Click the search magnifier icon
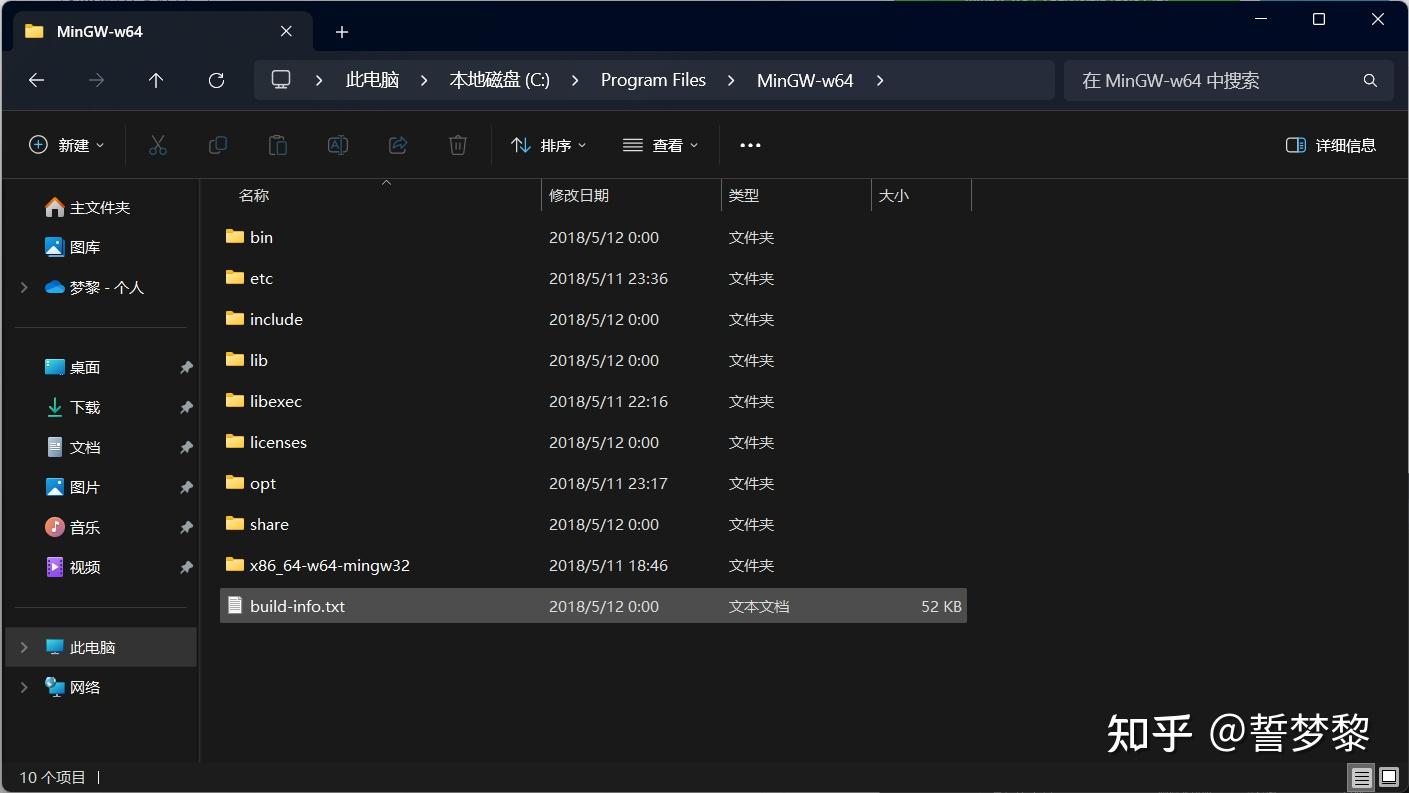The width and height of the screenshot is (1409, 793). pyautogui.click(x=1370, y=80)
